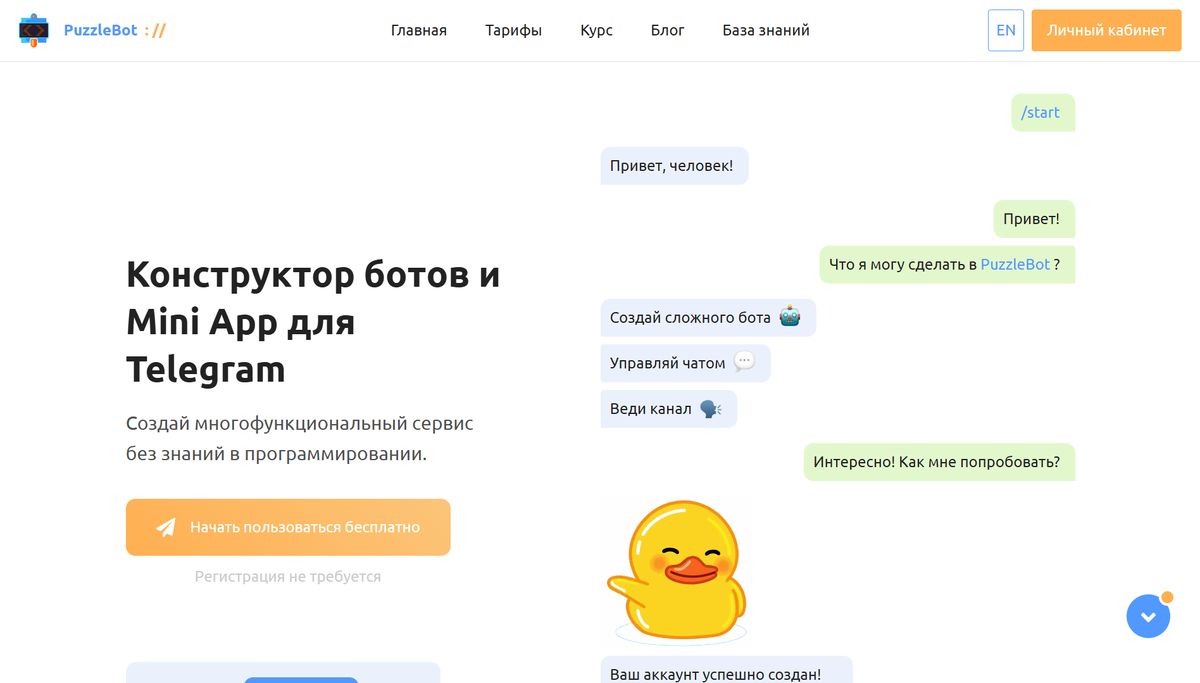
Task: Click the yellow duck sticker
Action: coord(679,570)
